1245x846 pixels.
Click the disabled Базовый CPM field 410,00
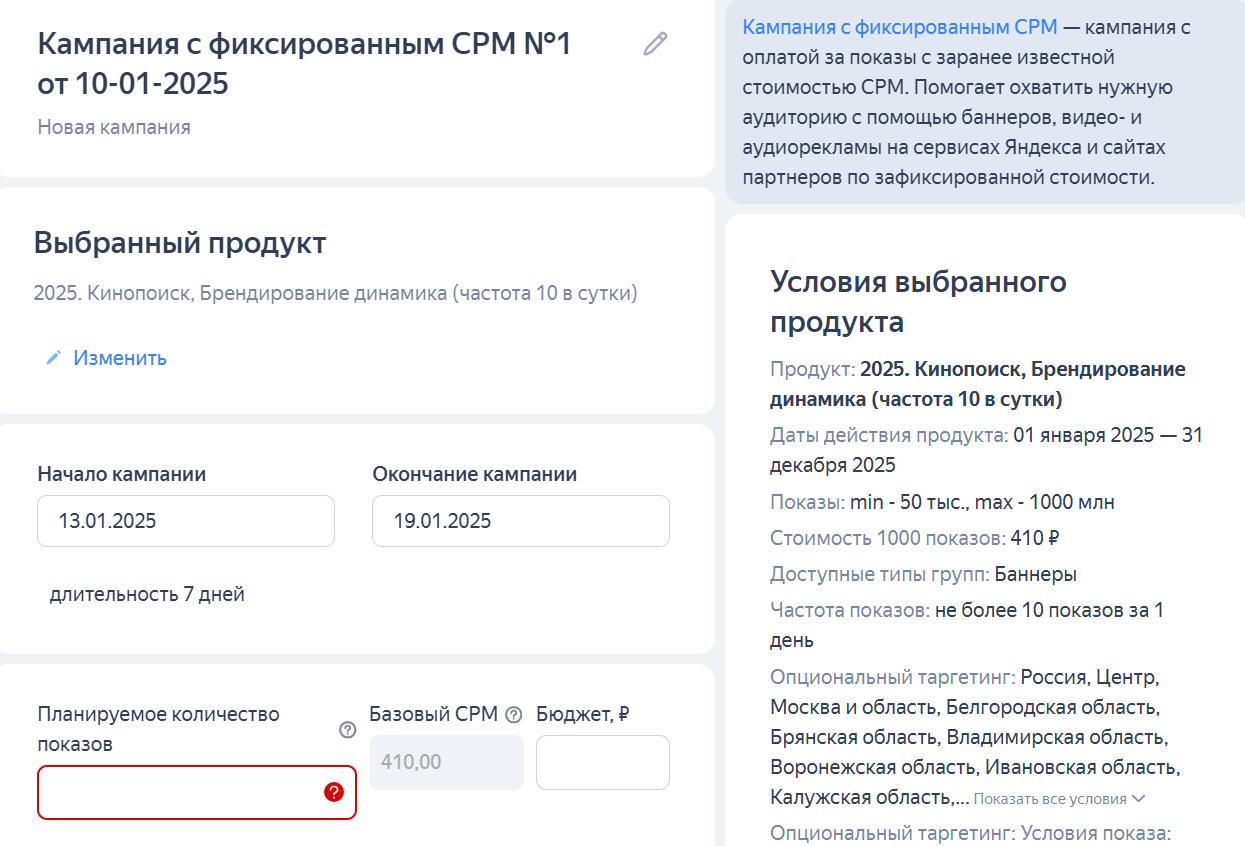pos(446,762)
